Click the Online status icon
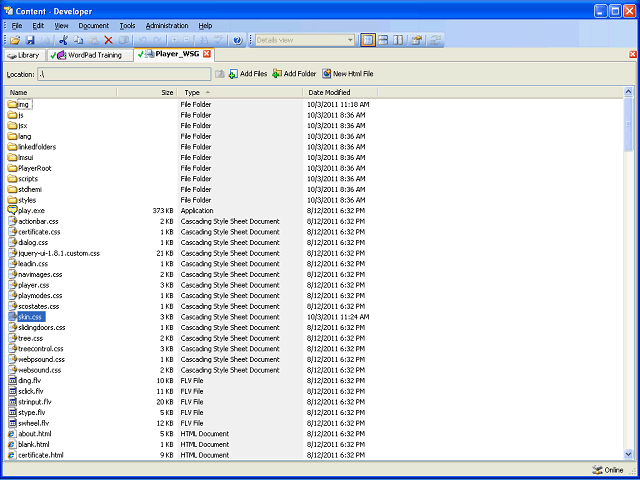This screenshot has height=480, width=640. pyautogui.click(x=597, y=470)
